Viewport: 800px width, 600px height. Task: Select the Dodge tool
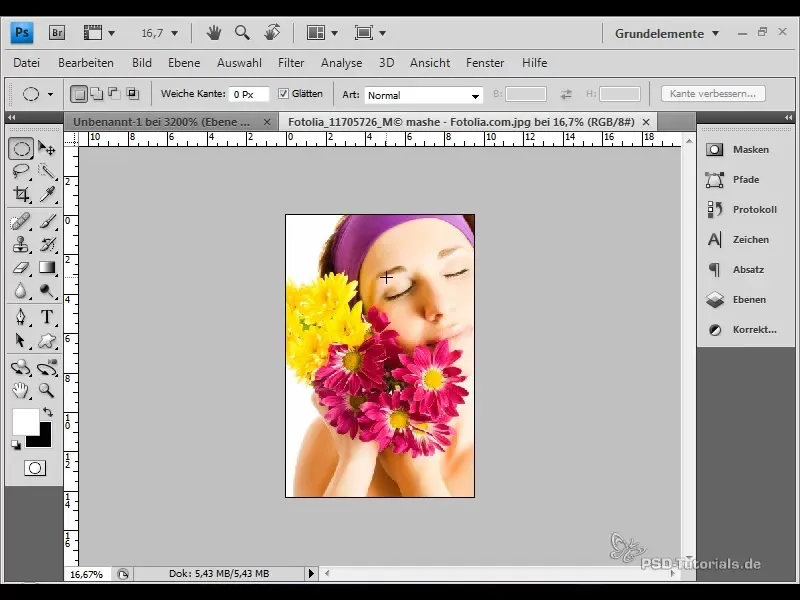[x=47, y=290]
